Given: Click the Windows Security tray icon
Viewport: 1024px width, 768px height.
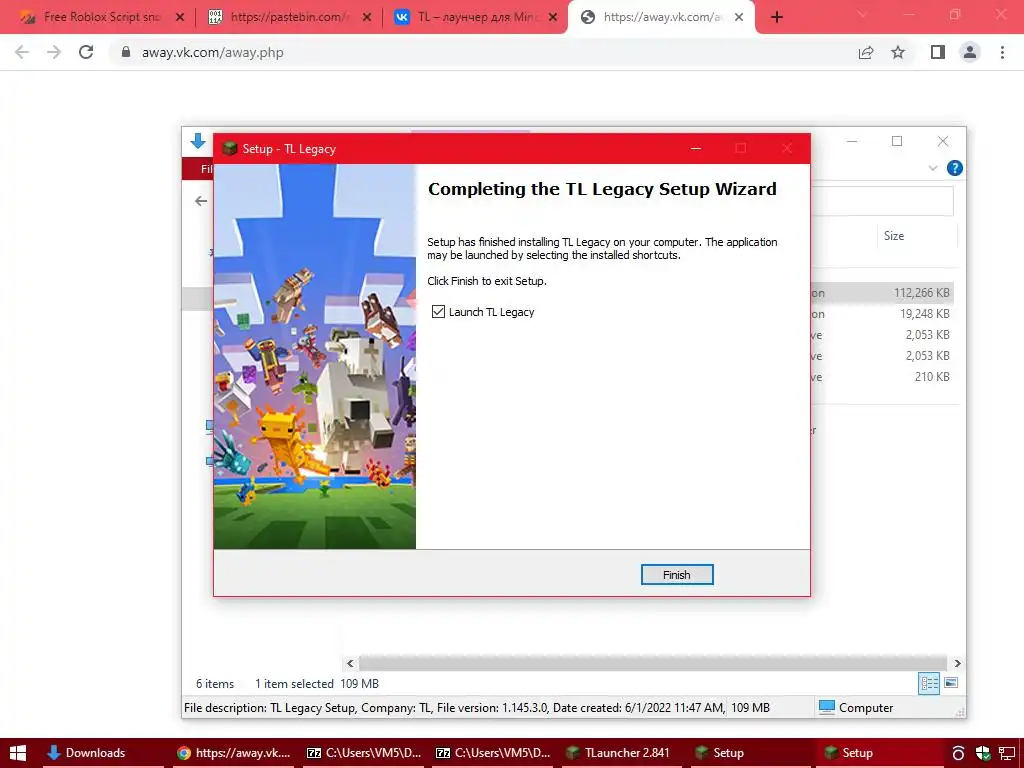Looking at the screenshot, I should click(983, 753).
